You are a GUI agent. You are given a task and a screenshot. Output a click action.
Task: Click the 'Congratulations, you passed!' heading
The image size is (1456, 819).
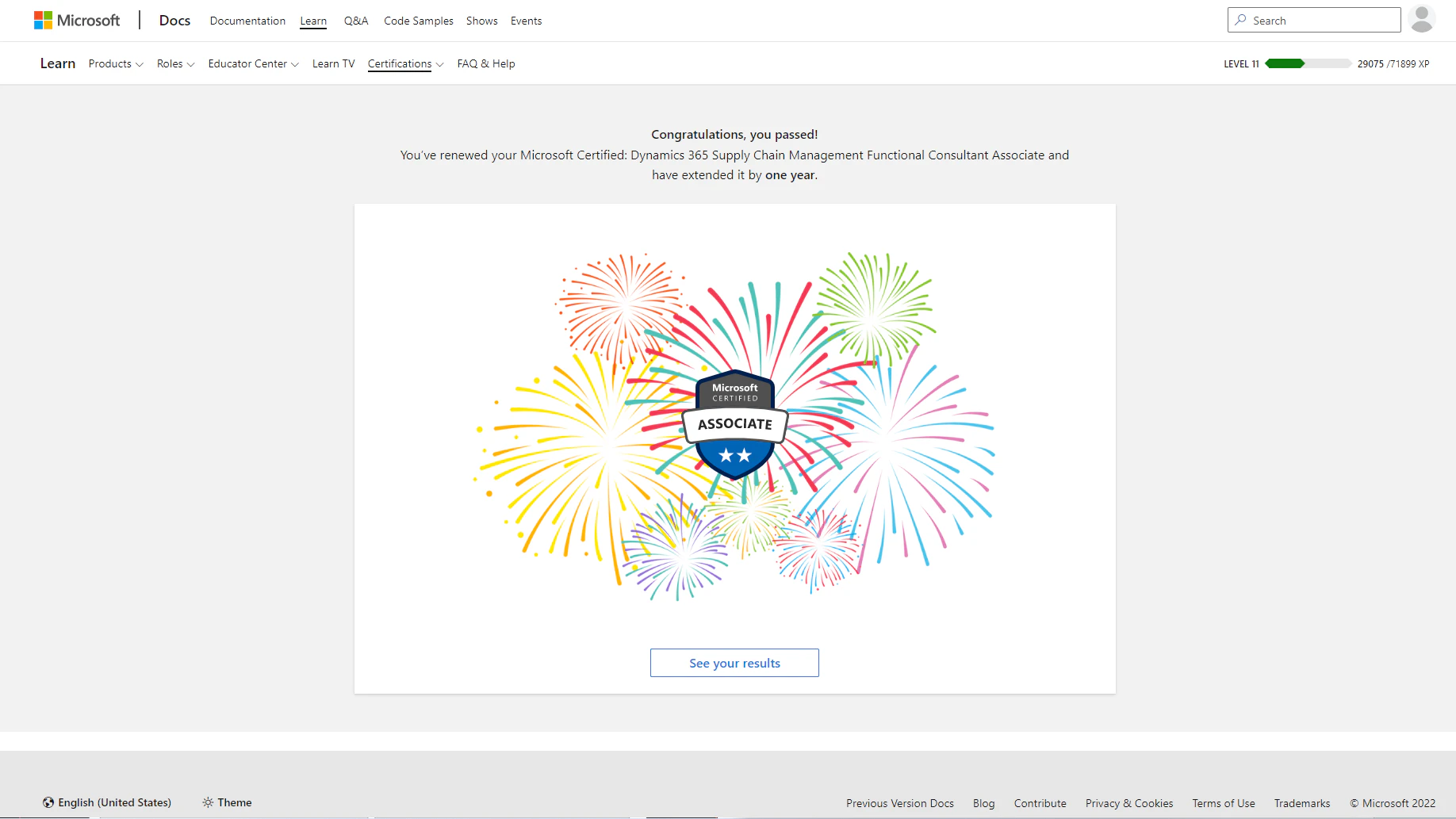(x=734, y=135)
